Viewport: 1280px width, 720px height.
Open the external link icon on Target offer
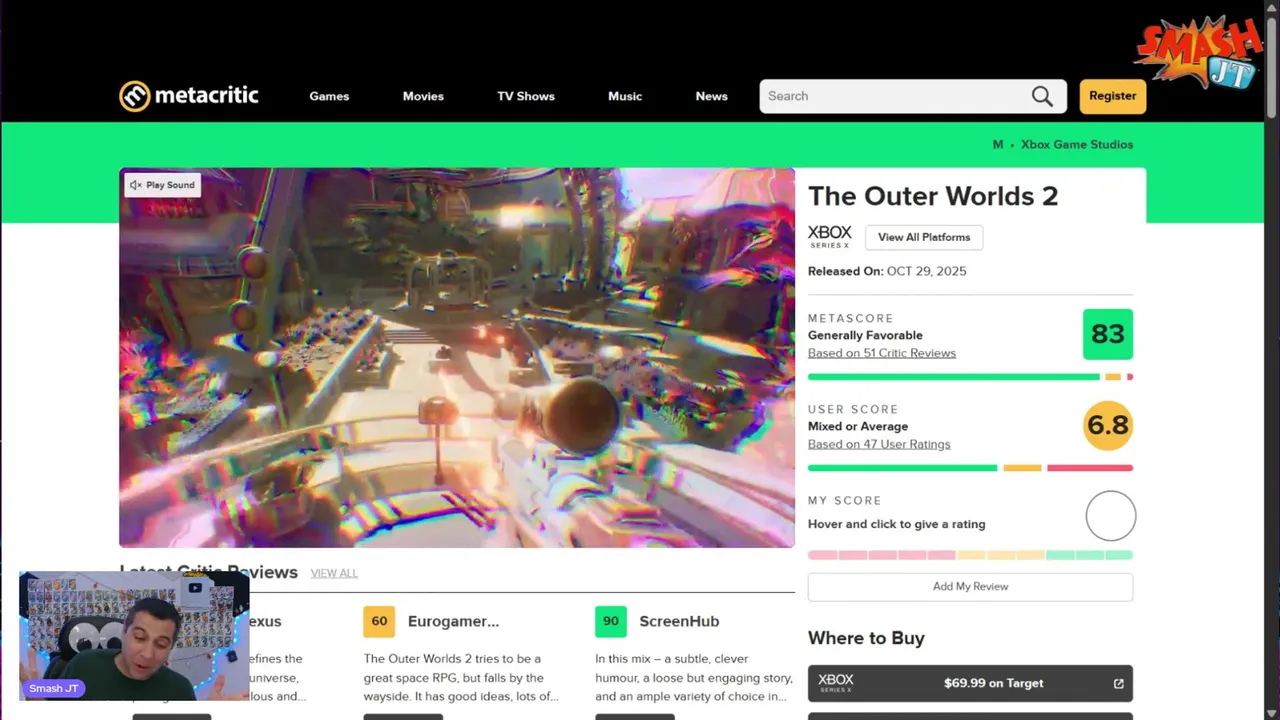tap(1118, 684)
